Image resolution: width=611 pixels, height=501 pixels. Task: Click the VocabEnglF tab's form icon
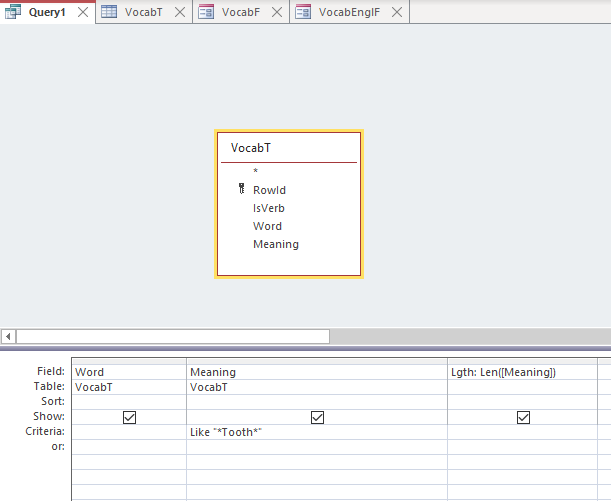tap(303, 12)
